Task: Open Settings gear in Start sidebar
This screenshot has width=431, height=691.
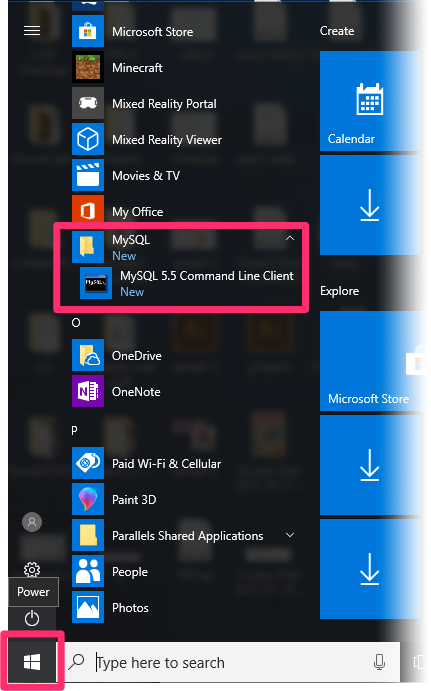Action: point(32,570)
